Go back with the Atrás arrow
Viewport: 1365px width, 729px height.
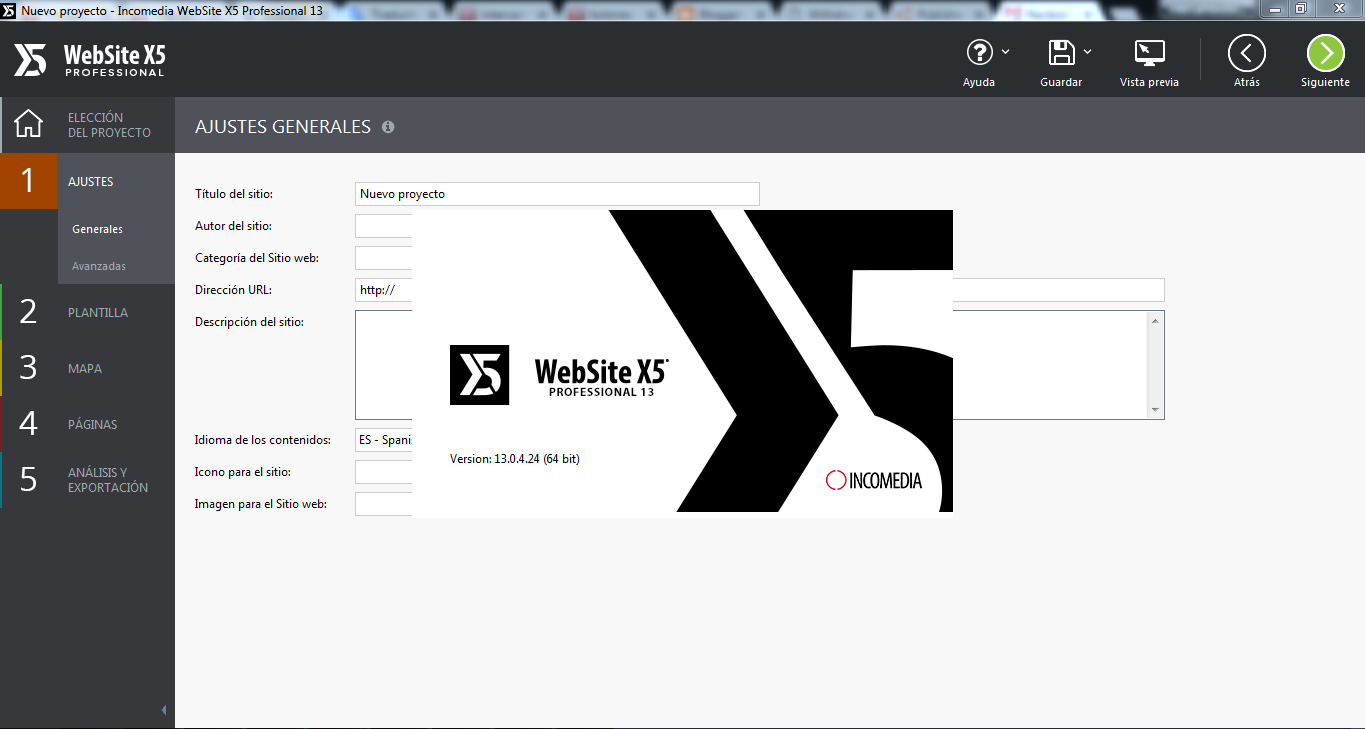1247,53
